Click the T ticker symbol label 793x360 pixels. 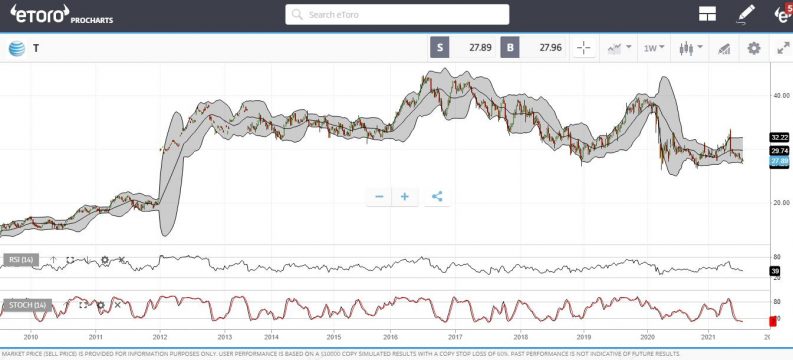pos(36,49)
